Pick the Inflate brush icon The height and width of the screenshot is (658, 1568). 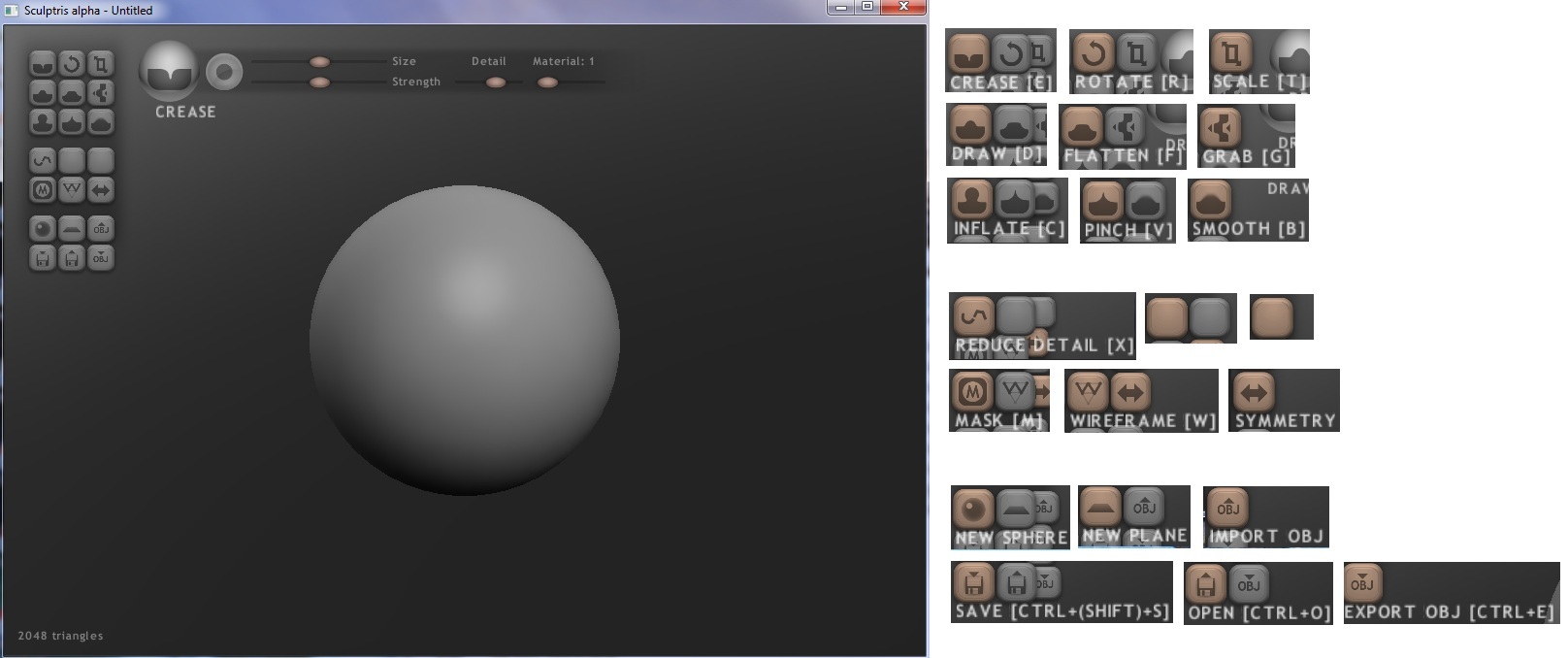pos(43,122)
